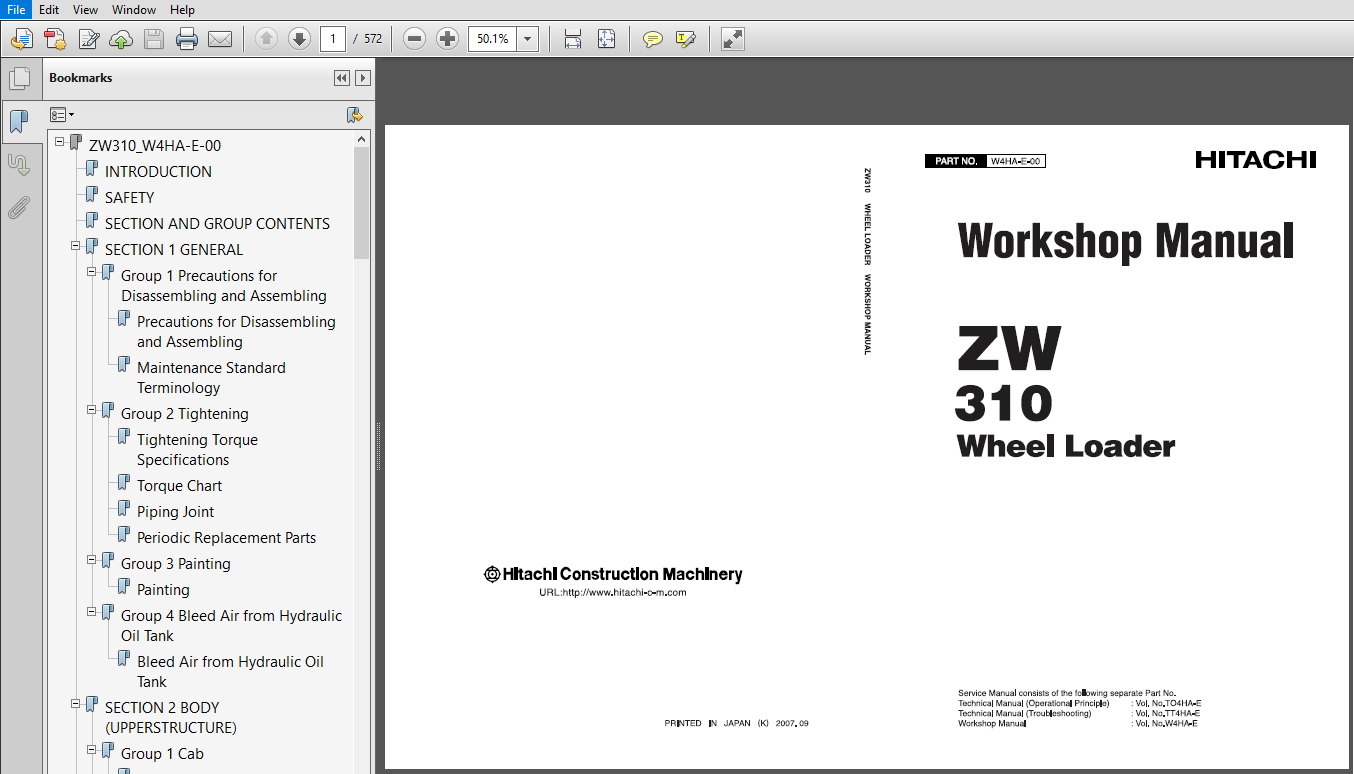Open the Signatures panel
The width and height of the screenshot is (1354, 774).
click(19, 165)
